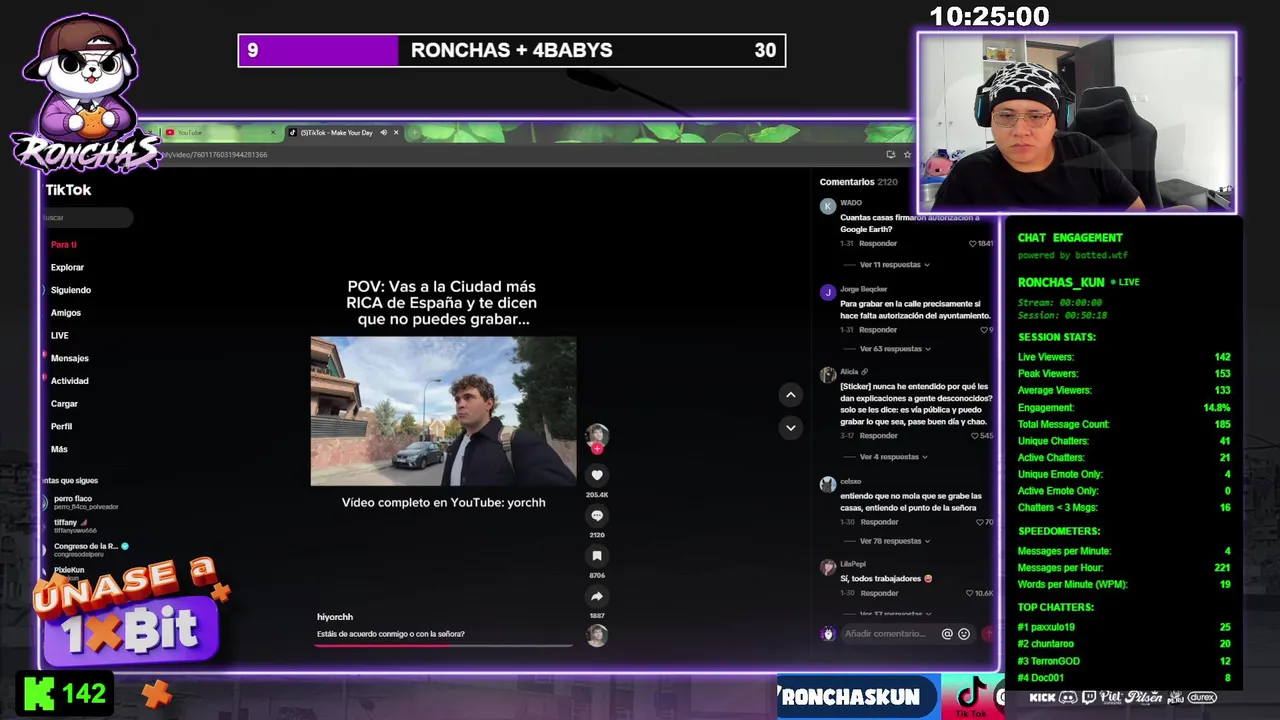Screen dimensions: 1280x720
Task: Like Alicia's comment heart showing 545
Action: (x=976, y=436)
